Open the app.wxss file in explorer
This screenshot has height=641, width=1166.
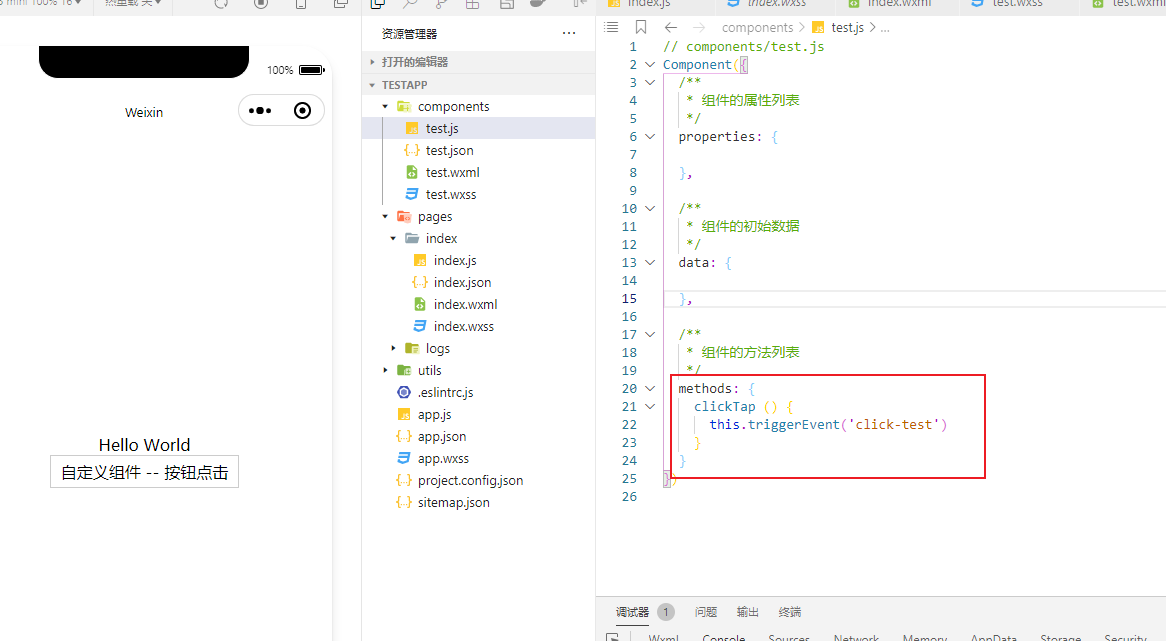pos(443,458)
